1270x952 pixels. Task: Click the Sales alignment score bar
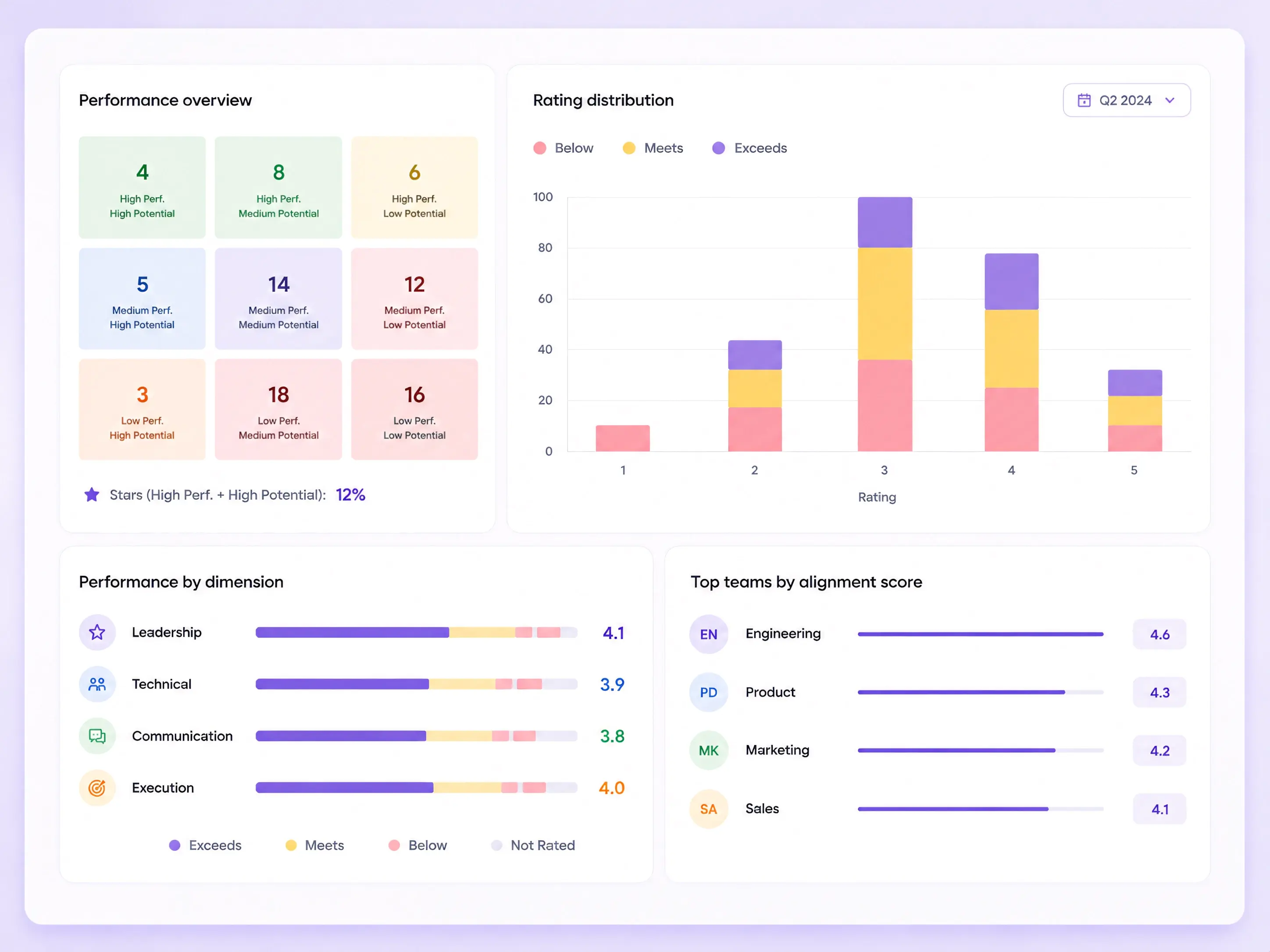click(x=981, y=809)
